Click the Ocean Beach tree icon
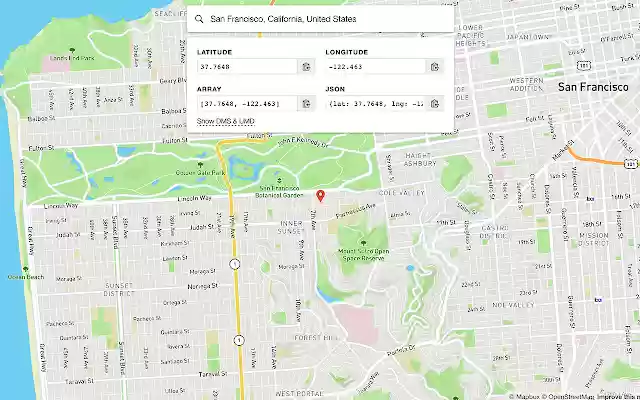Image resolution: width=640 pixels, height=400 pixels. tap(25, 269)
